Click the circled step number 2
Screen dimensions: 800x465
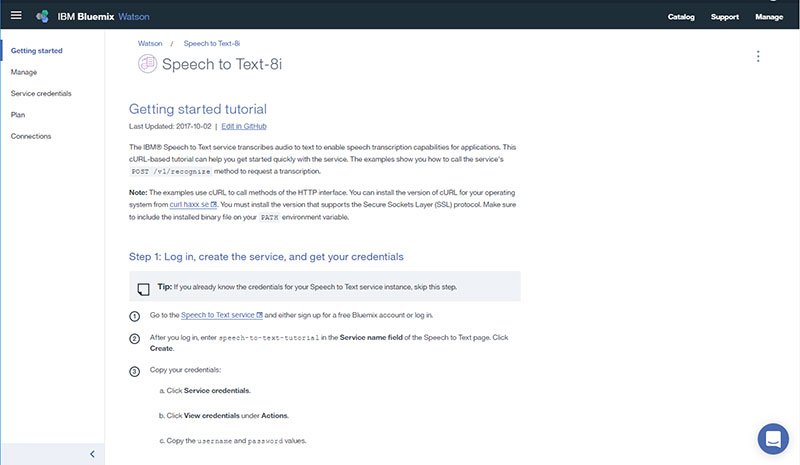(x=135, y=339)
